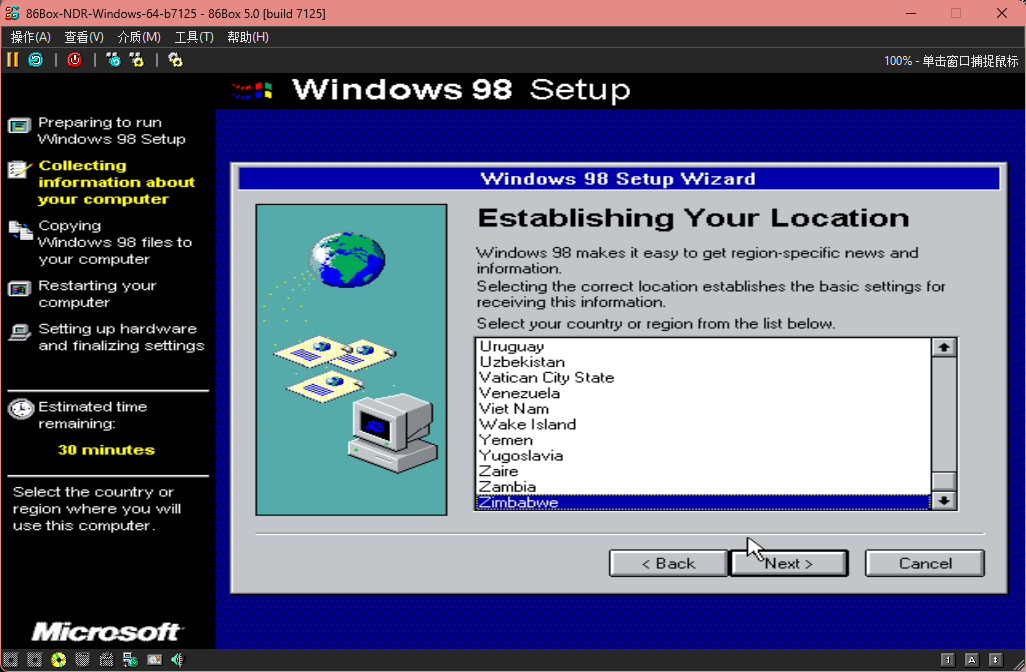
Task: Pause the emulated machine
Action: pyautogui.click(x=12, y=60)
